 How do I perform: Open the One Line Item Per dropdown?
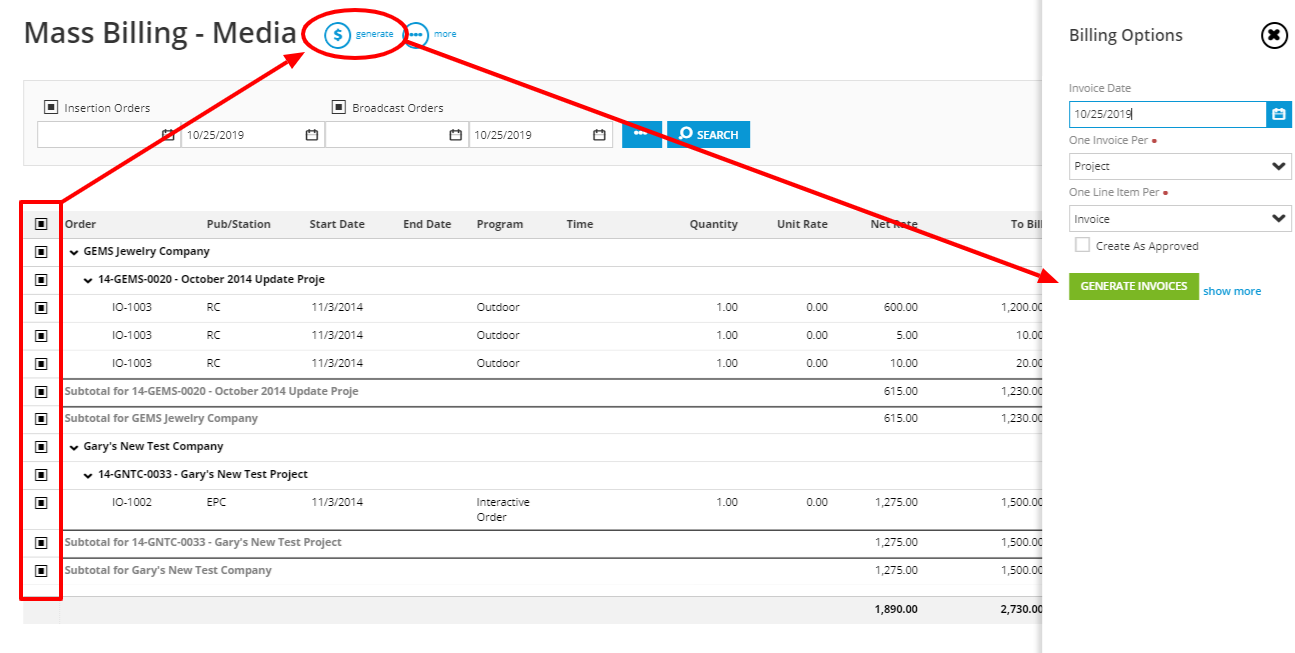(1180, 219)
